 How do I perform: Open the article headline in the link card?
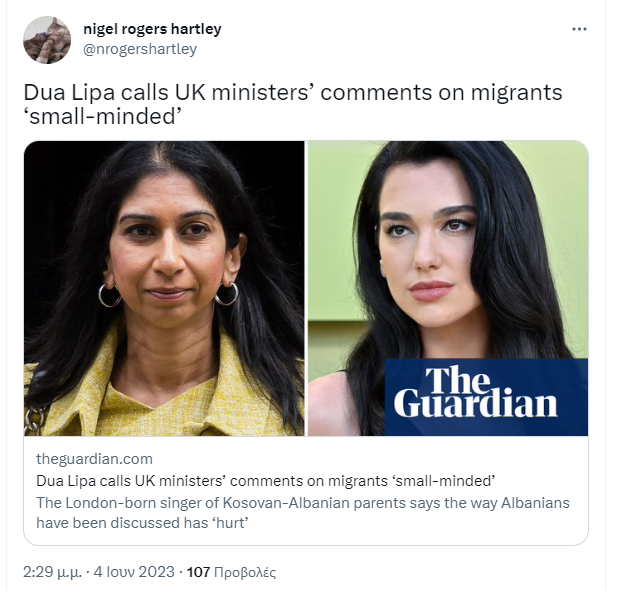265,481
